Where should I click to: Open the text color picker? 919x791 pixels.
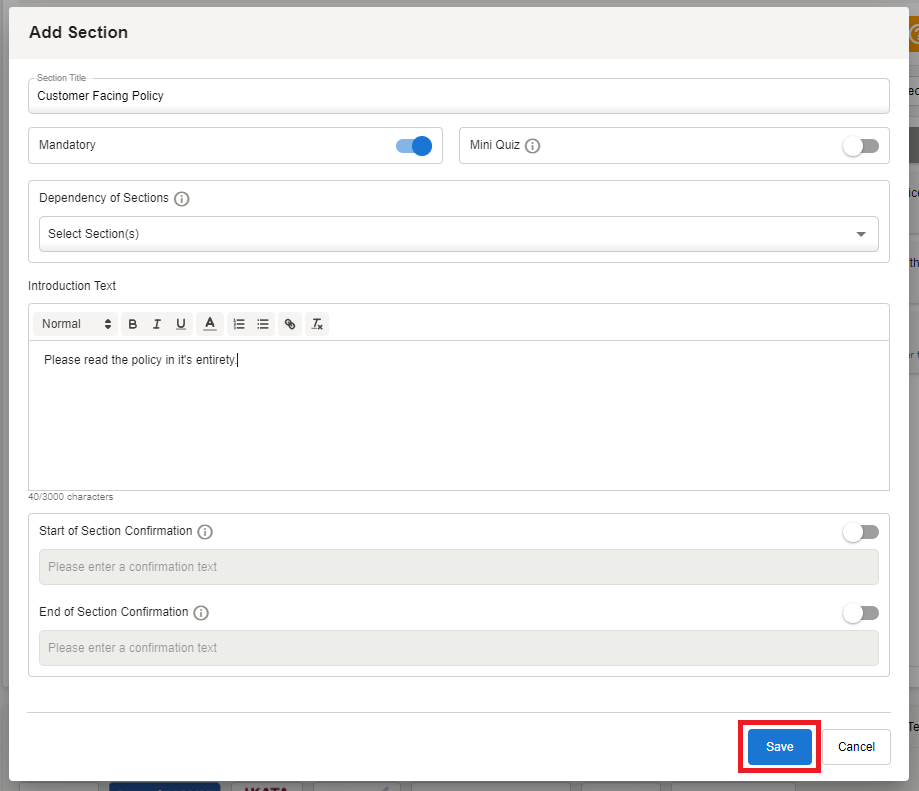tap(210, 324)
